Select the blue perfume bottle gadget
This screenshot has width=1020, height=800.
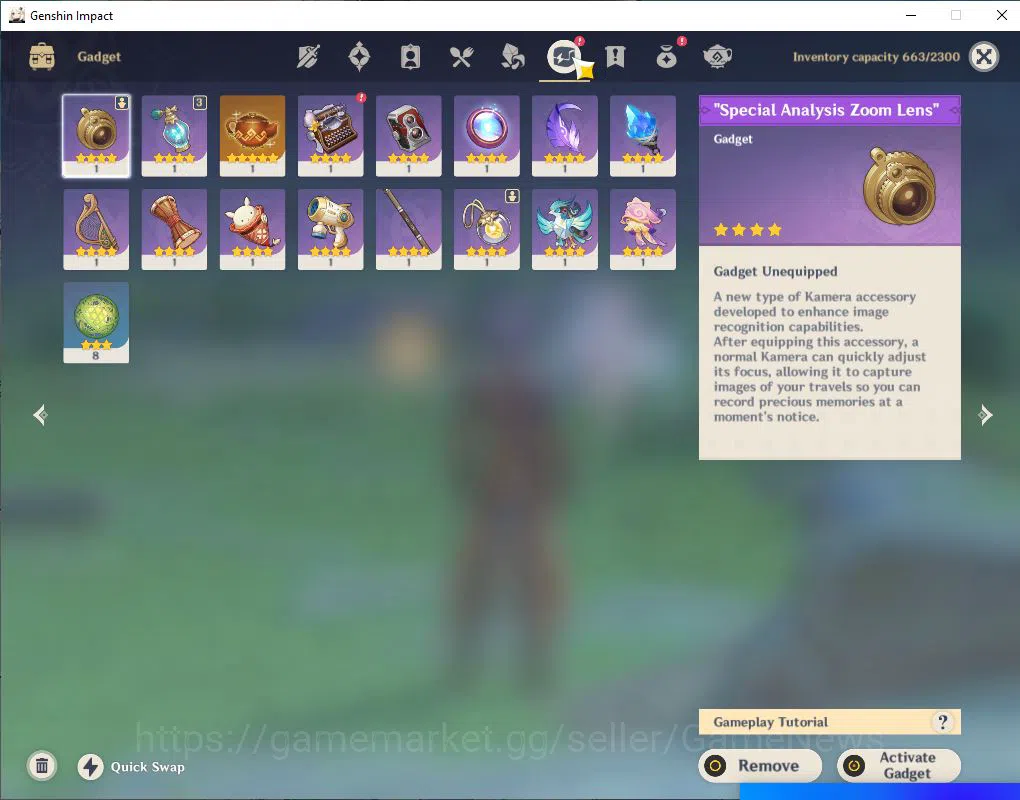tap(174, 135)
